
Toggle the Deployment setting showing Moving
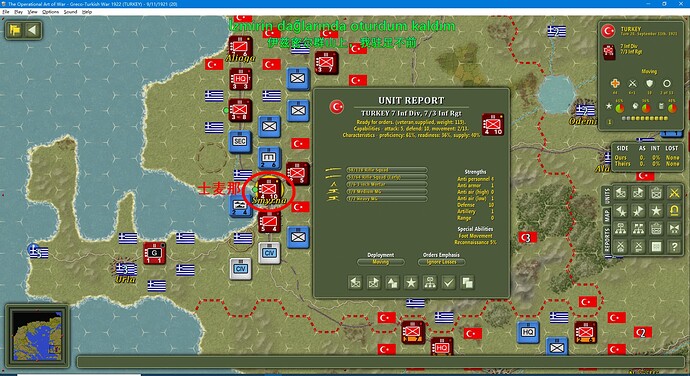[x=381, y=262]
